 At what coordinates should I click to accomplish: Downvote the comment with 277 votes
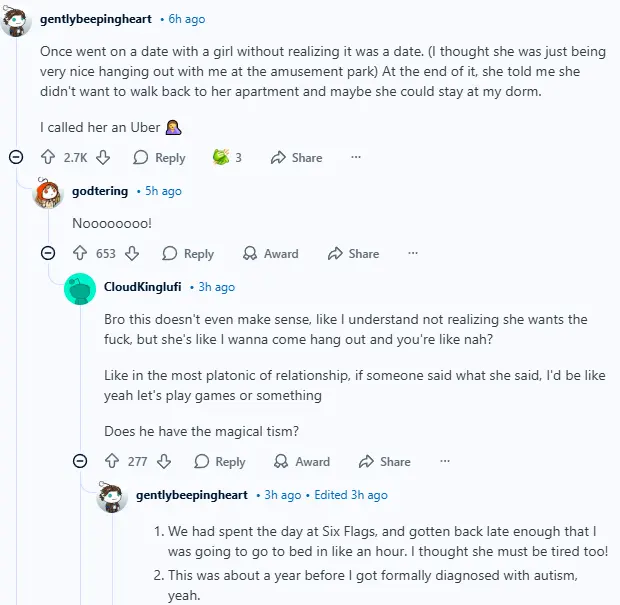[165, 462]
